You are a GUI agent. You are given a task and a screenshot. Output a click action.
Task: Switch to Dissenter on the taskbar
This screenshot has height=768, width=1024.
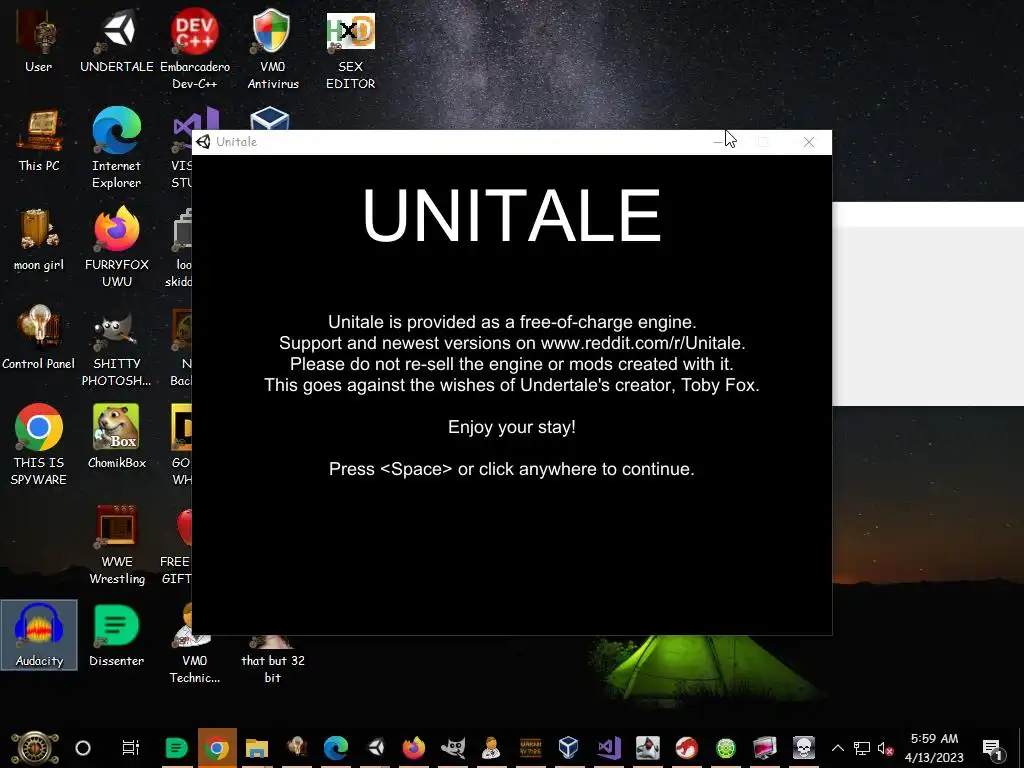[176, 748]
